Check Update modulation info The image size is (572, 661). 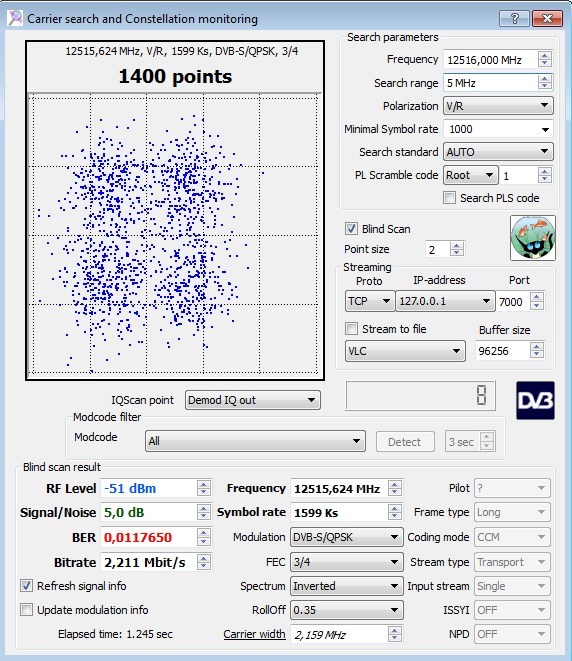(26, 610)
